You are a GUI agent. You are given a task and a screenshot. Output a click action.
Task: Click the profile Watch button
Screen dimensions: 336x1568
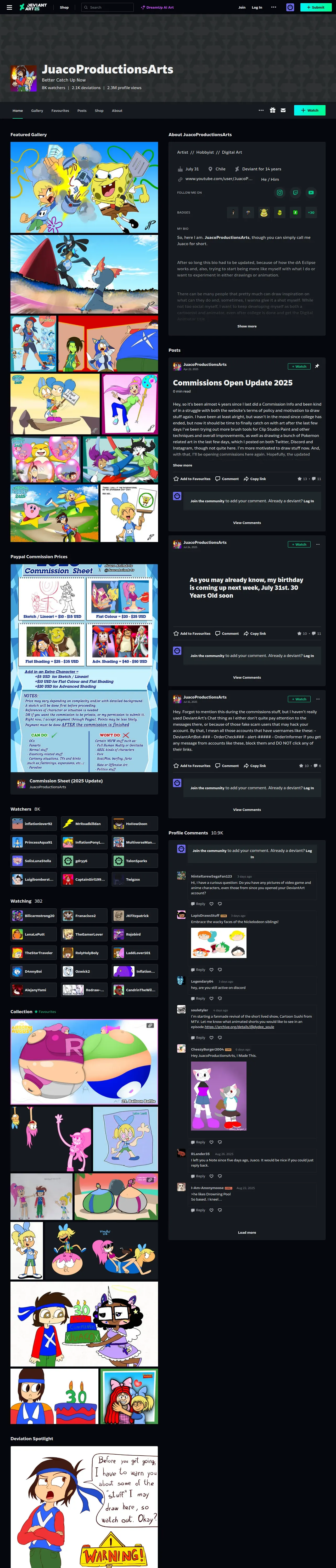(x=310, y=110)
